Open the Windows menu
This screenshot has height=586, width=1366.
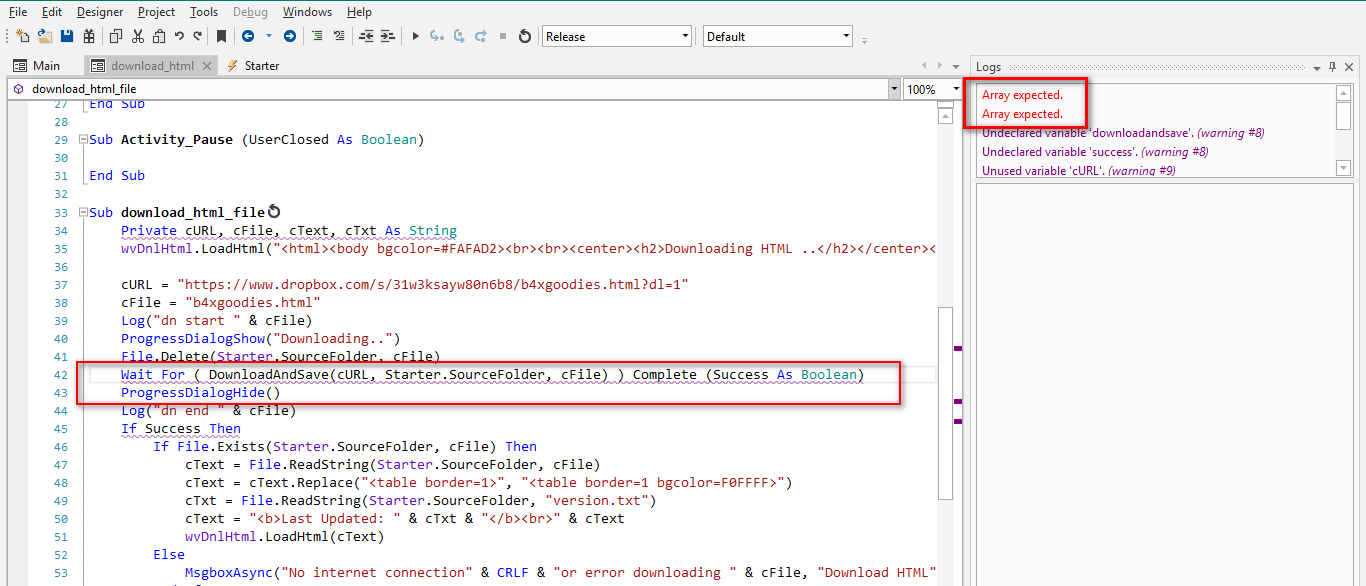(x=307, y=12)
